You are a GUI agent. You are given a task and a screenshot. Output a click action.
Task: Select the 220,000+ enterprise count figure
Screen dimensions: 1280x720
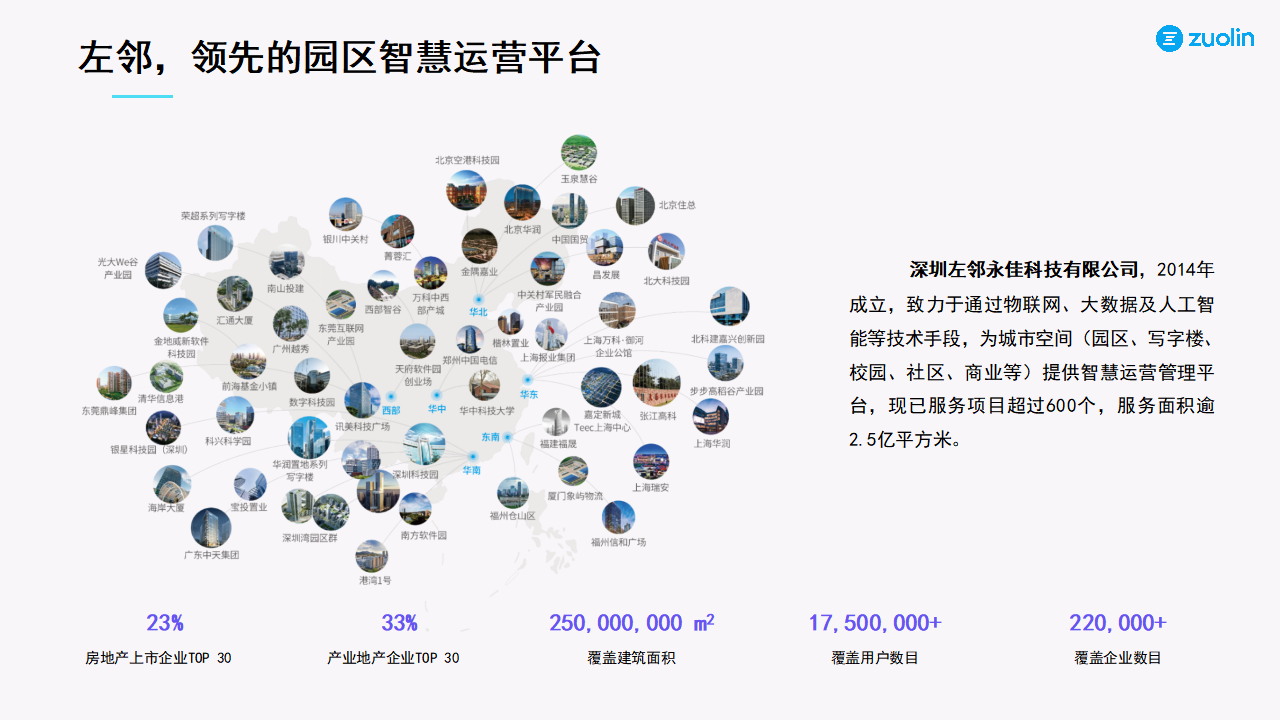(1118, 622)
